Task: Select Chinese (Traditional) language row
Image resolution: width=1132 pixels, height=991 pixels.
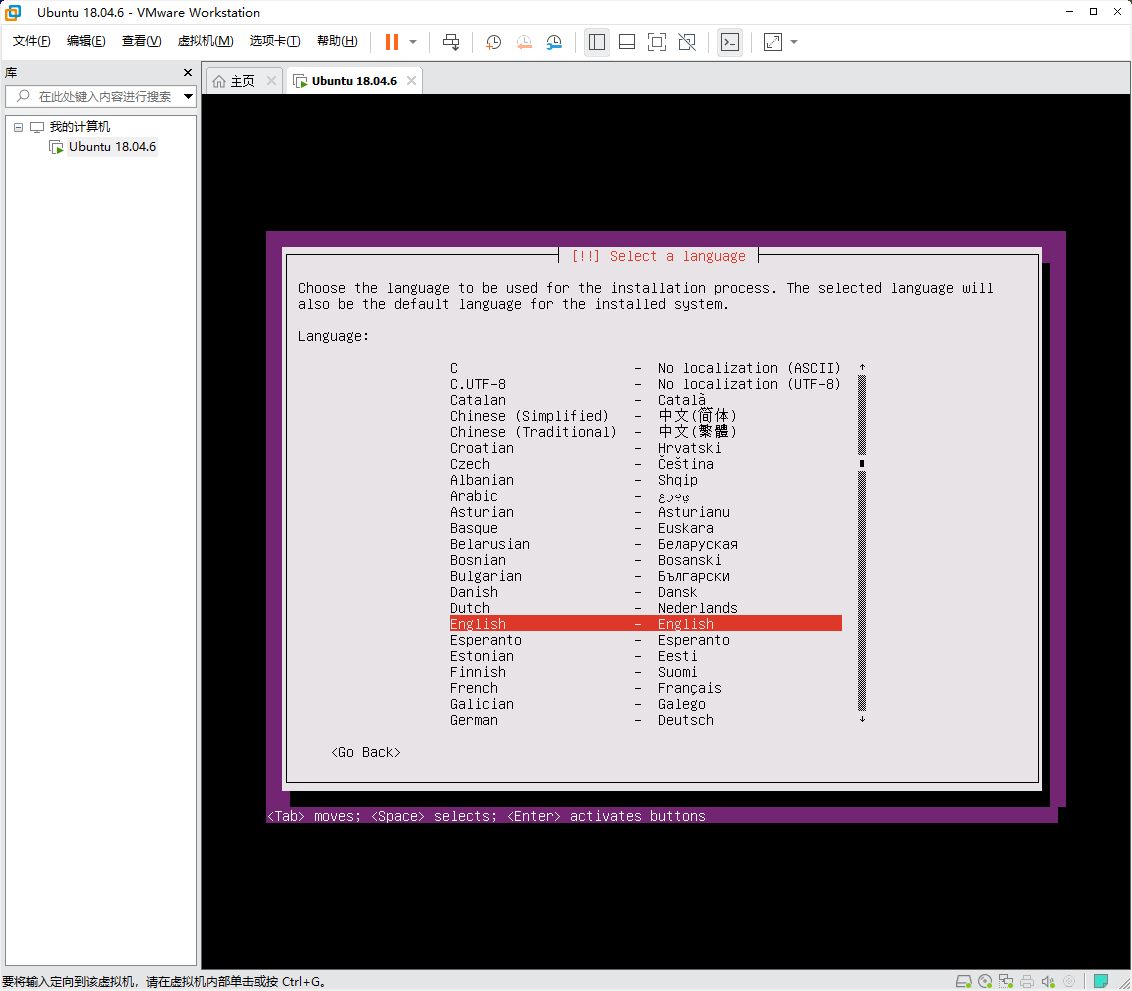Action: (x=645, y=432)
